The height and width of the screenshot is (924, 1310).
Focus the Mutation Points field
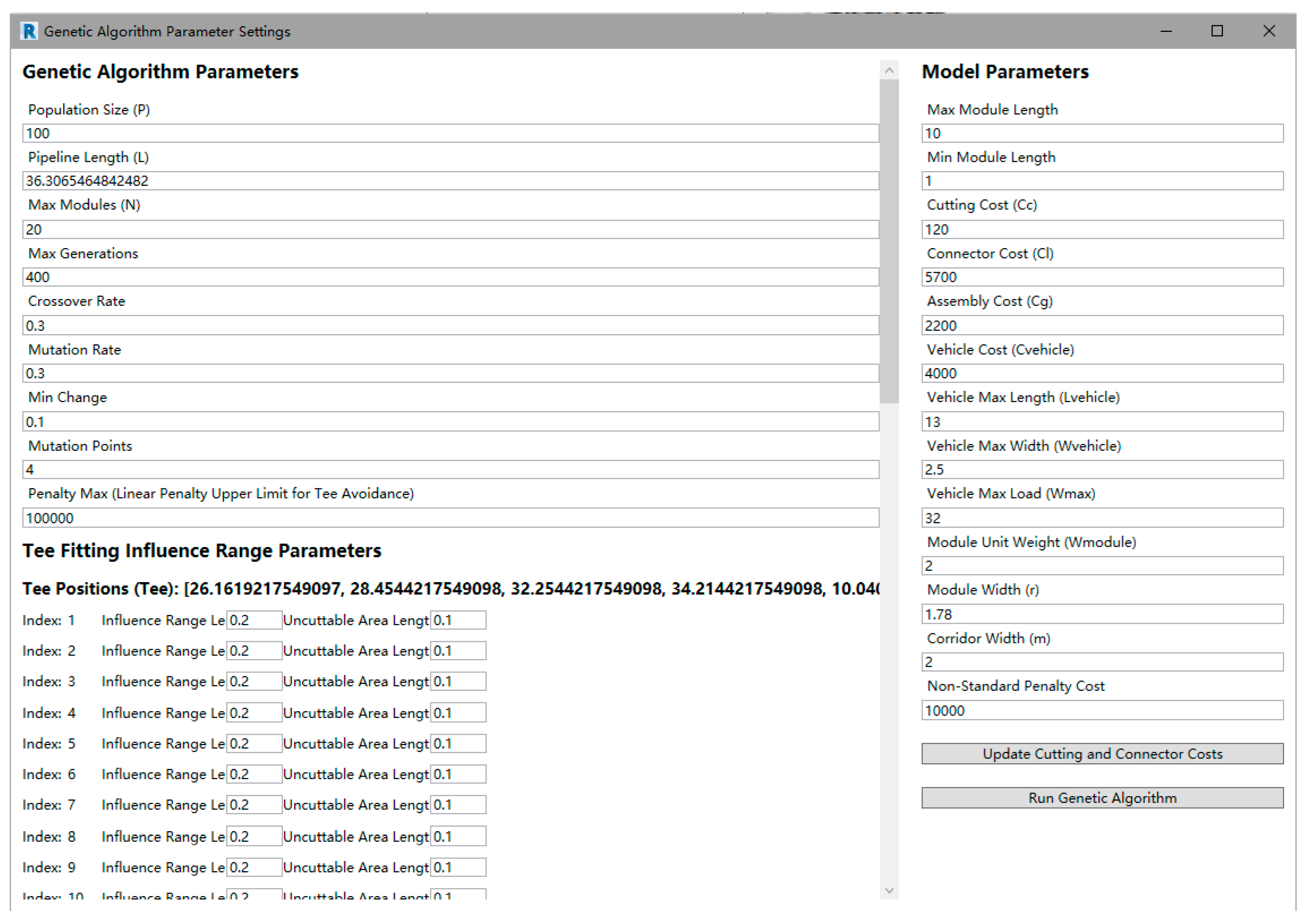[x=450, y=470]
